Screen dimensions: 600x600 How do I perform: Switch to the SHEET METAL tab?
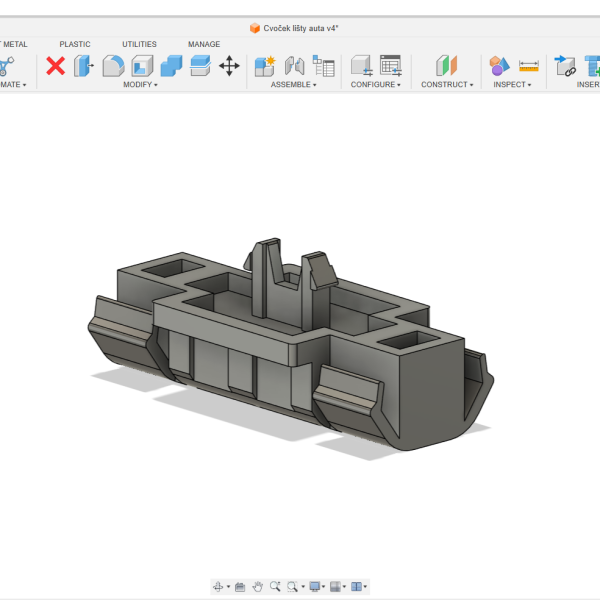[14, 44]
